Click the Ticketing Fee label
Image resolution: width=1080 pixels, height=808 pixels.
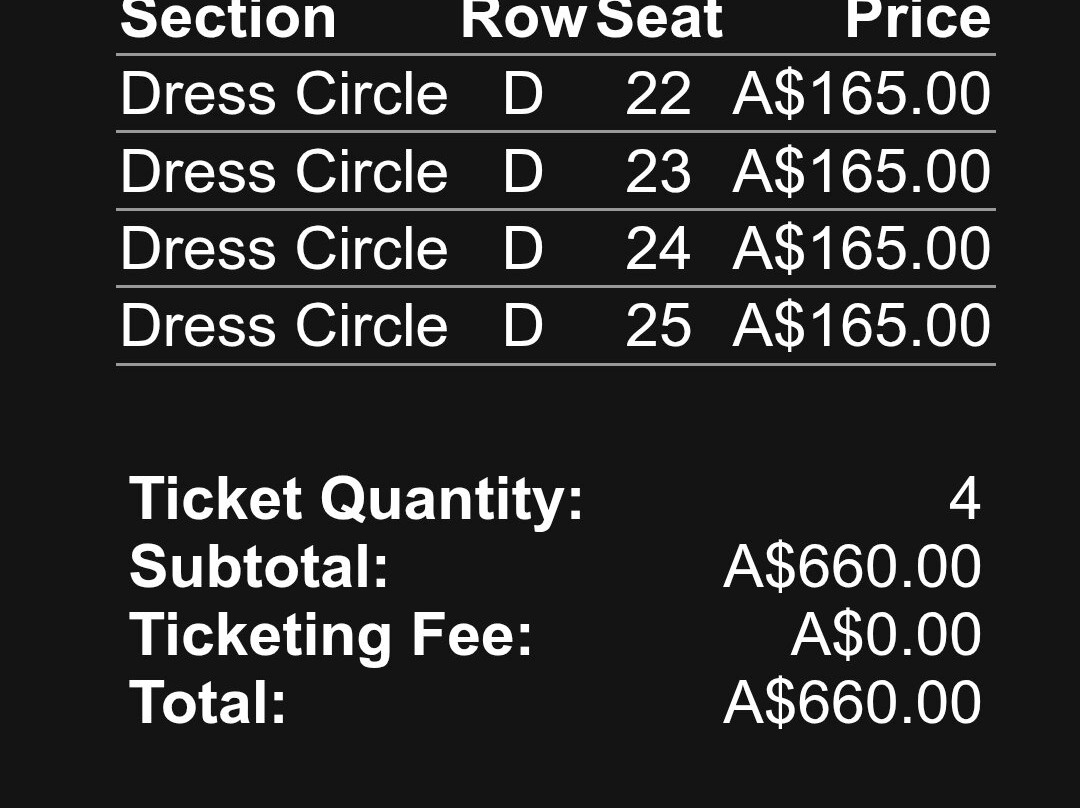coord(331,634)
